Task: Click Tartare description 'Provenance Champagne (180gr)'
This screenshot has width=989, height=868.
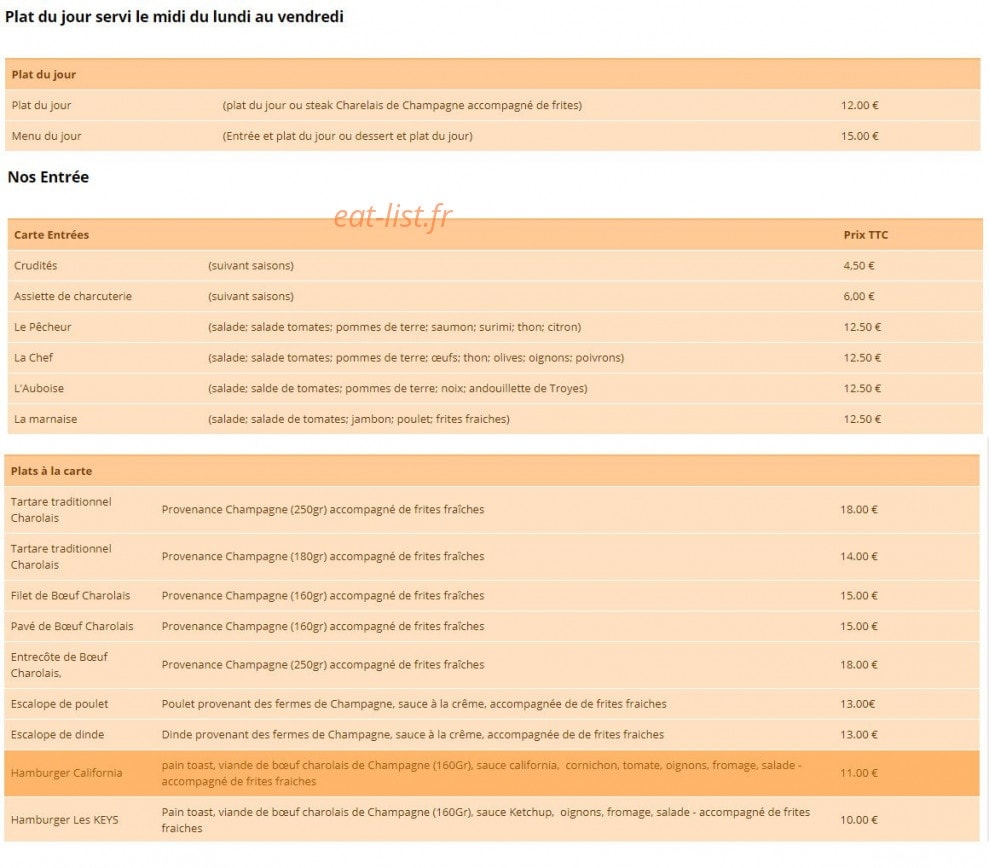Action: click(322, 556)
